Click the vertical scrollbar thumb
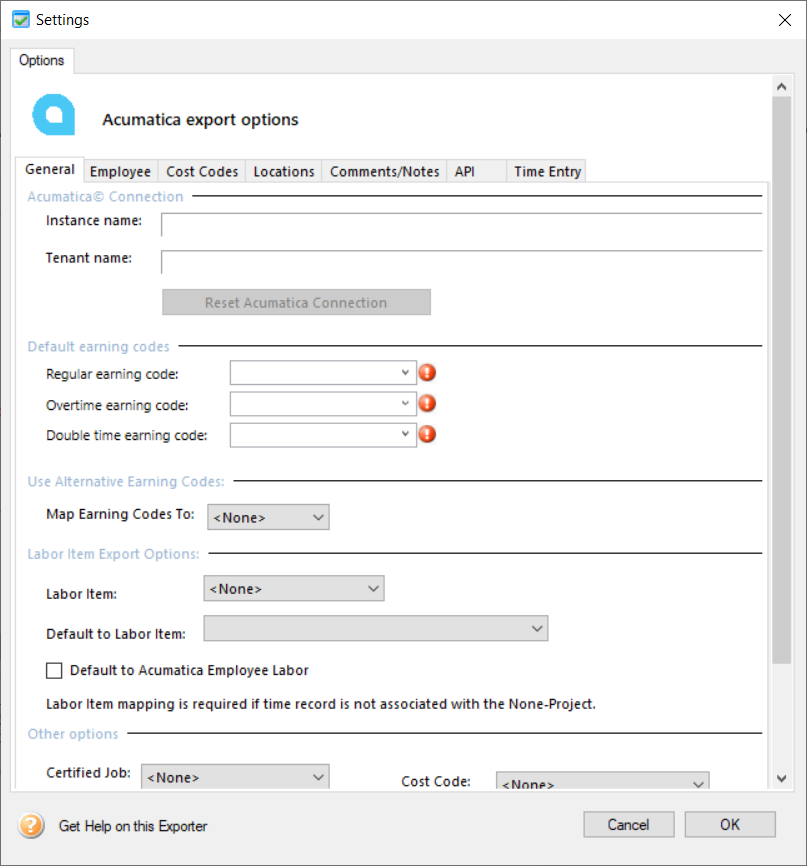 click(x=782, y=381)
